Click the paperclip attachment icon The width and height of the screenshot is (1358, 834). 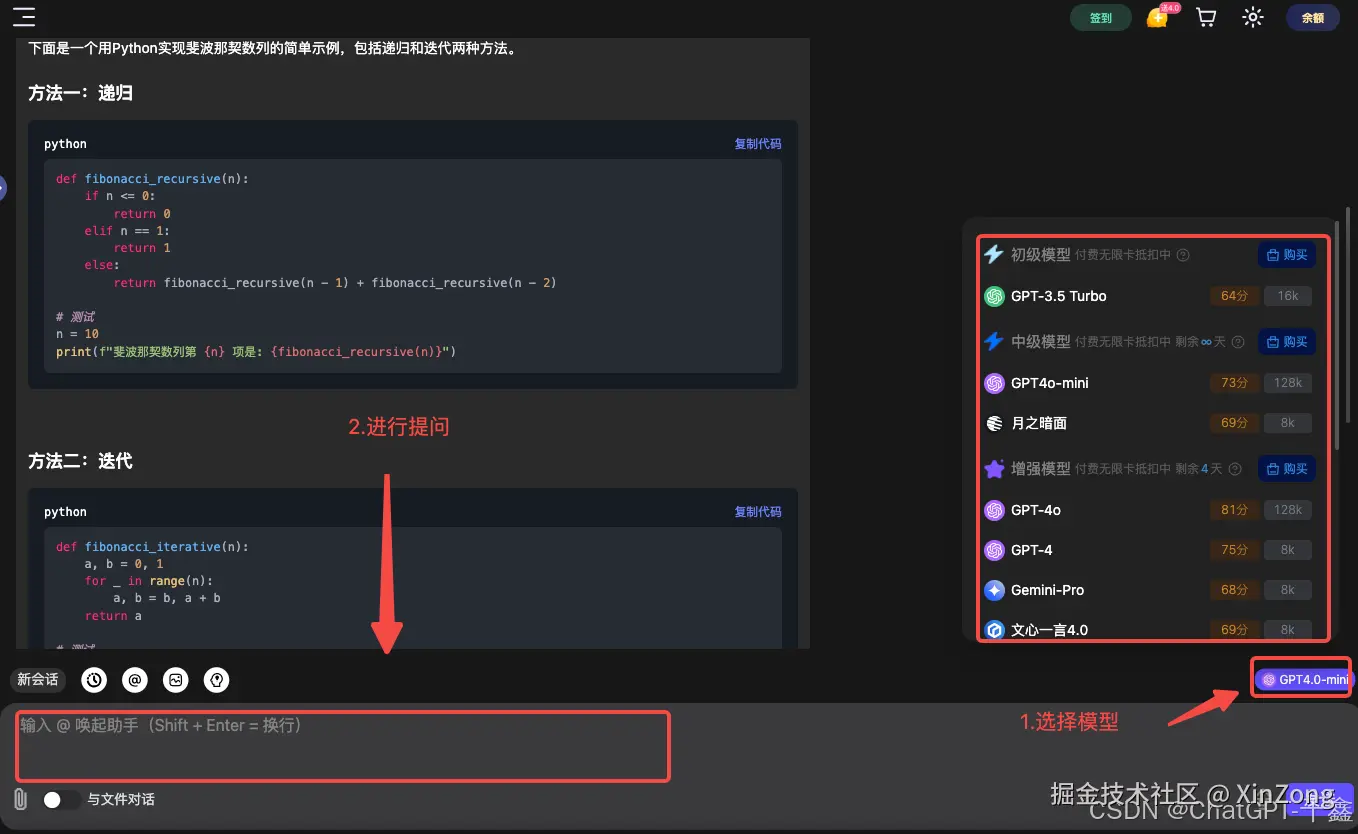tap(18, 798)
